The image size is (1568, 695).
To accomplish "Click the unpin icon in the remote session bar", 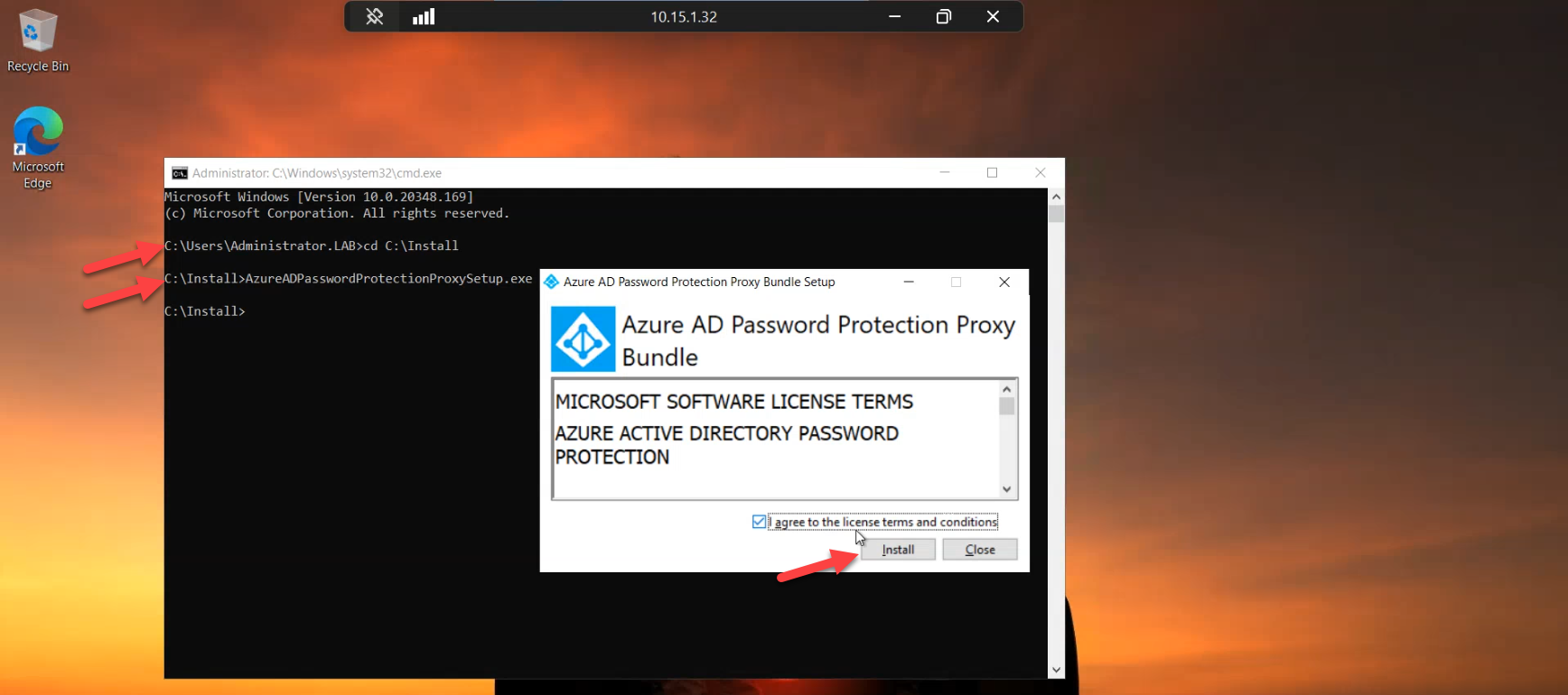I will pos(374,16).
